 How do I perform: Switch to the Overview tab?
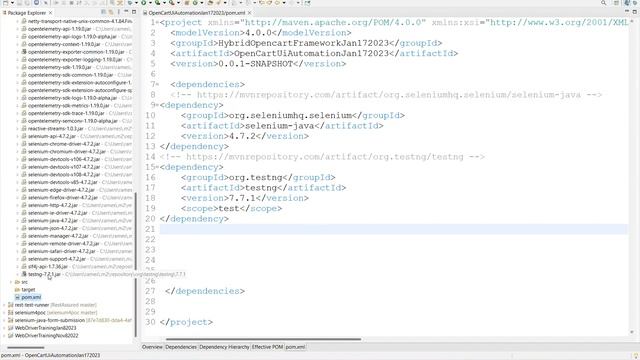152,347
